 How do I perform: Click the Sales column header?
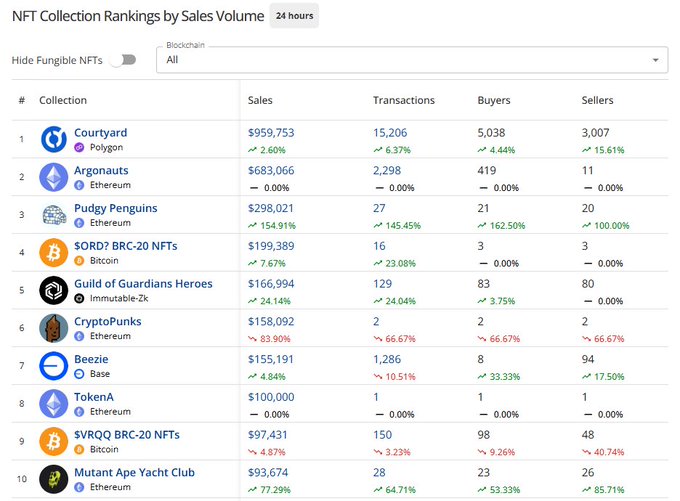(x=260, y=100)
